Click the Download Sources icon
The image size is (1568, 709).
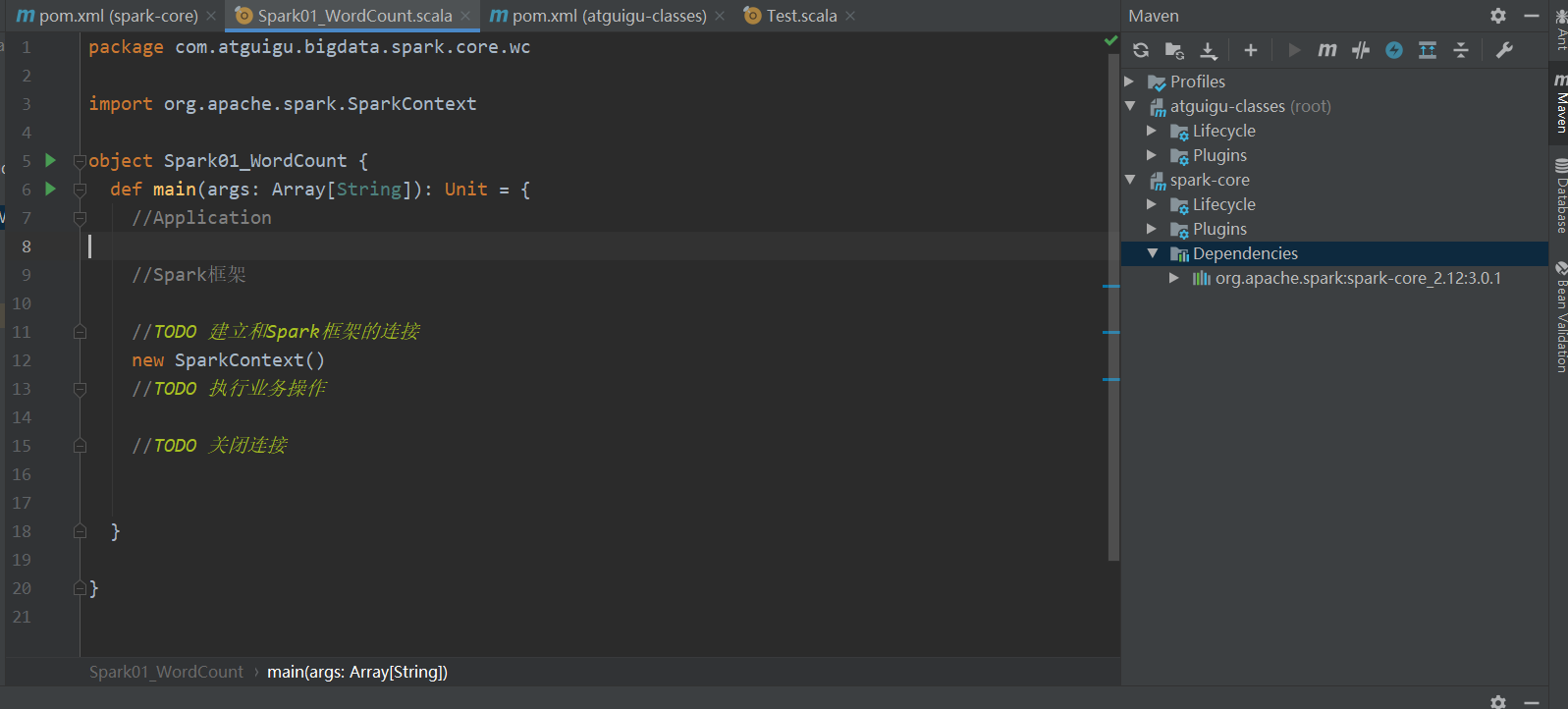1209,50
